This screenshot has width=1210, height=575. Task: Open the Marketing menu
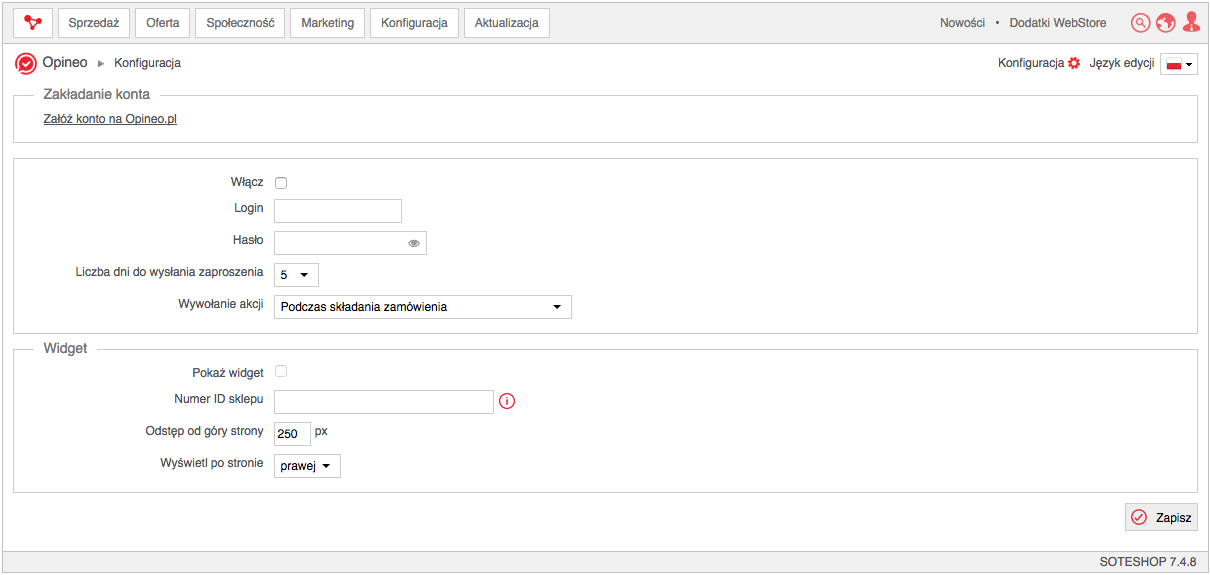328,22
